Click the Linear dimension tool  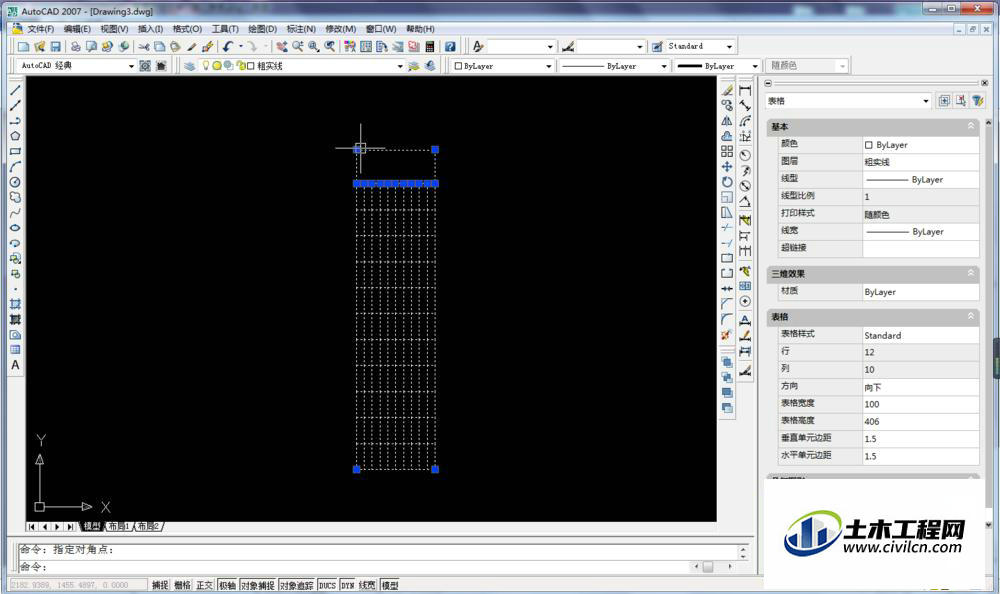[x=745, y=91]
